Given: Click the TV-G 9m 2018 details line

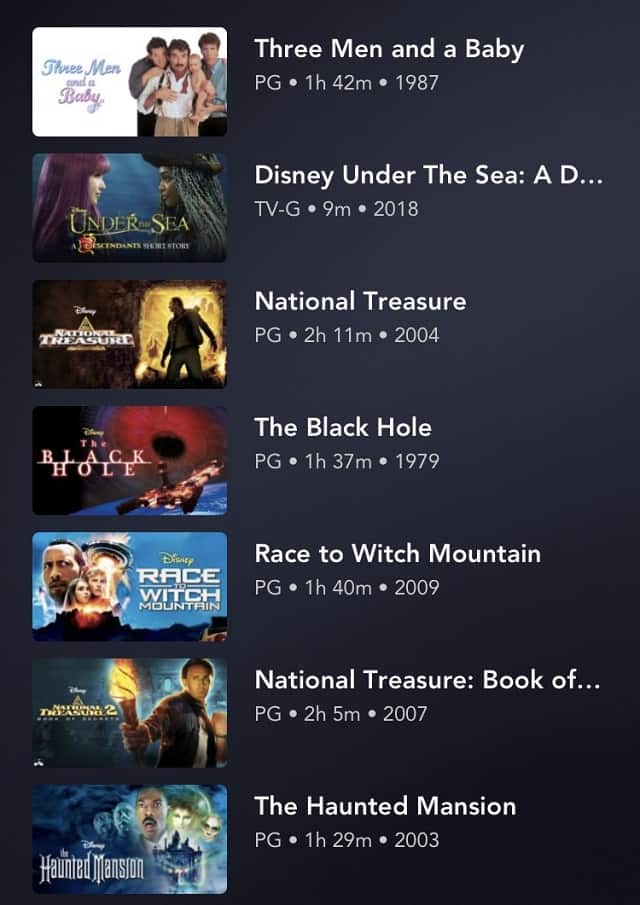Looking at the screenshot, I should (x=336, y=208).
